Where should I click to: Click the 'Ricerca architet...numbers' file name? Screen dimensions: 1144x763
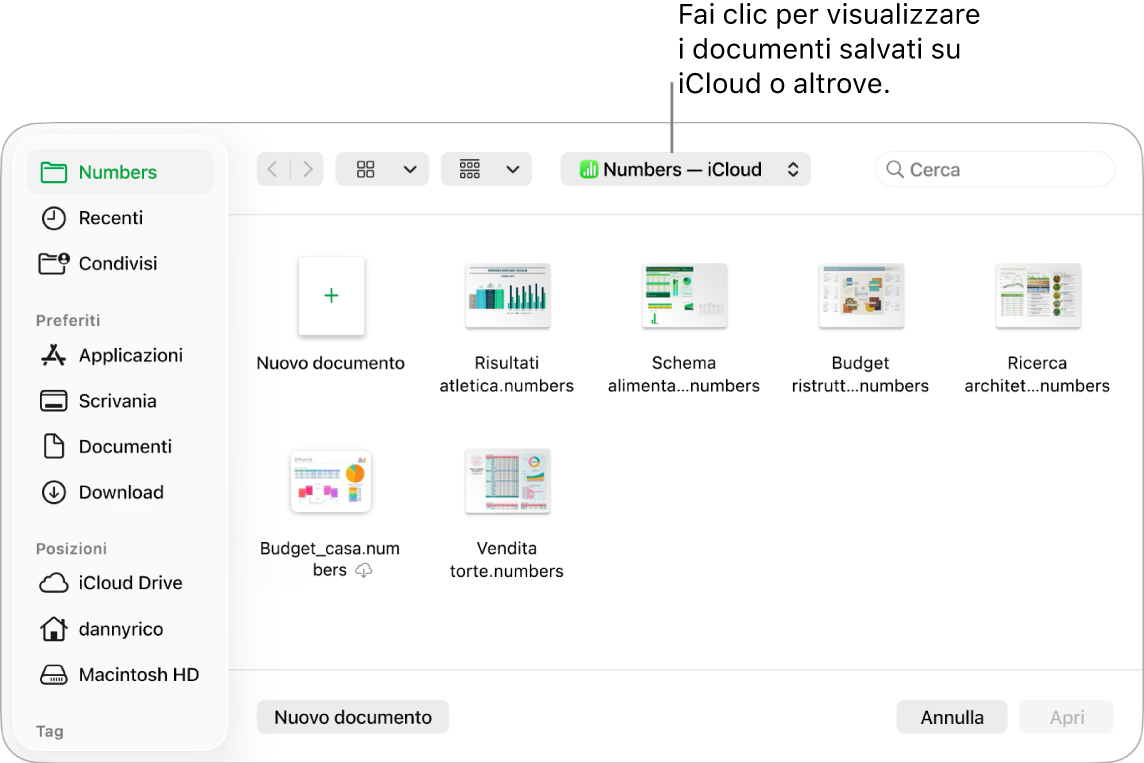[1037, 374]
